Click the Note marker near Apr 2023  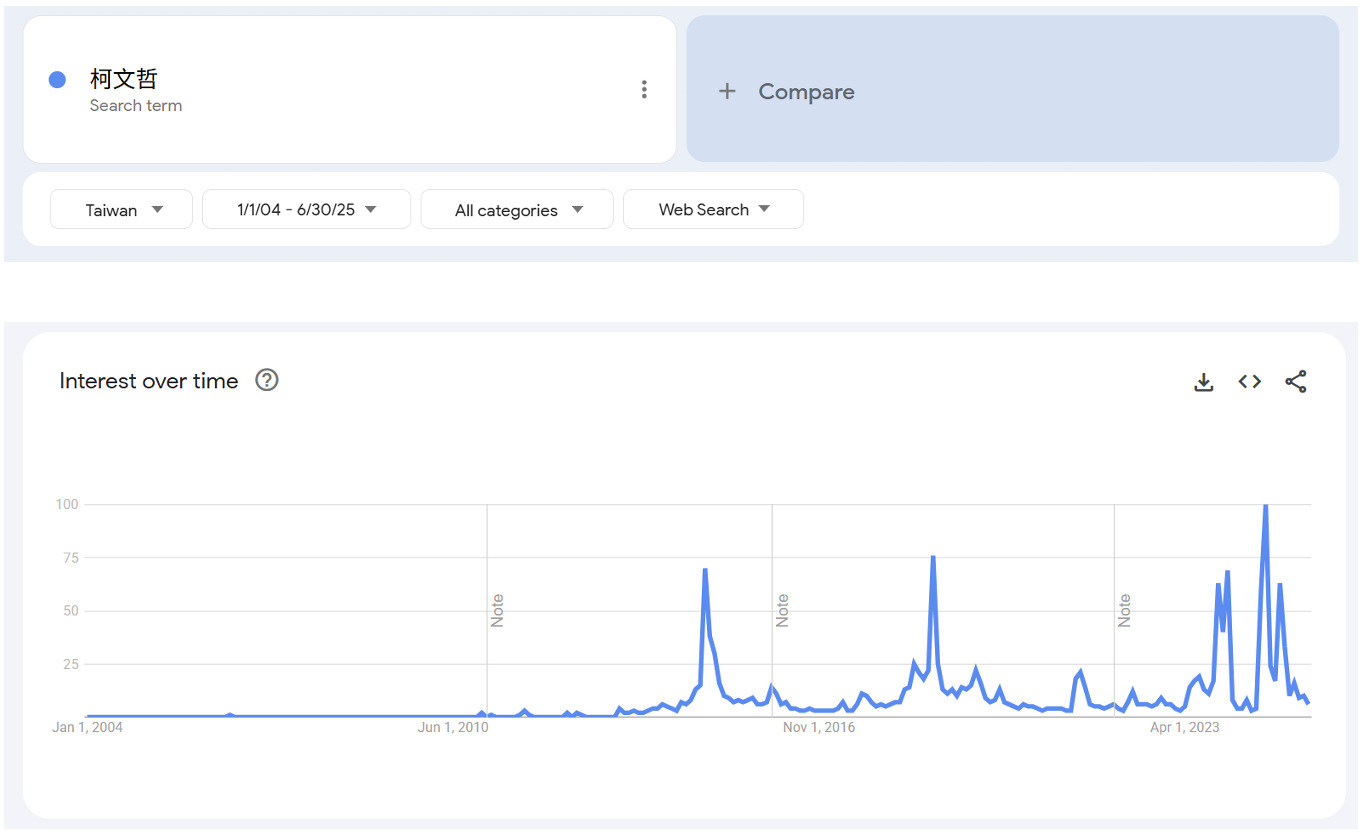[x=1124, y=610]
